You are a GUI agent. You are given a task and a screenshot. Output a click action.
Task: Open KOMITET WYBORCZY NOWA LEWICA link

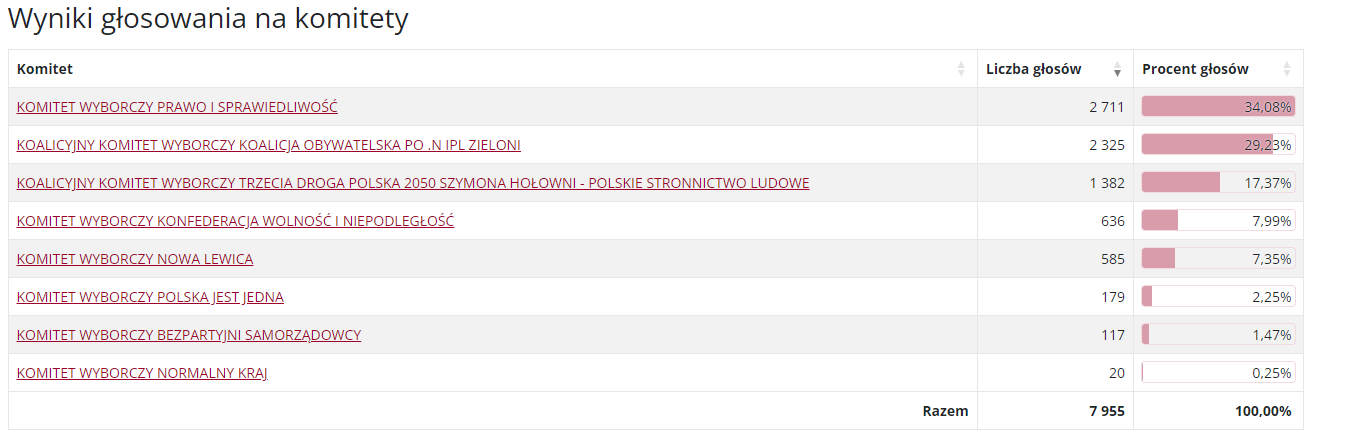tap(135, 259)
